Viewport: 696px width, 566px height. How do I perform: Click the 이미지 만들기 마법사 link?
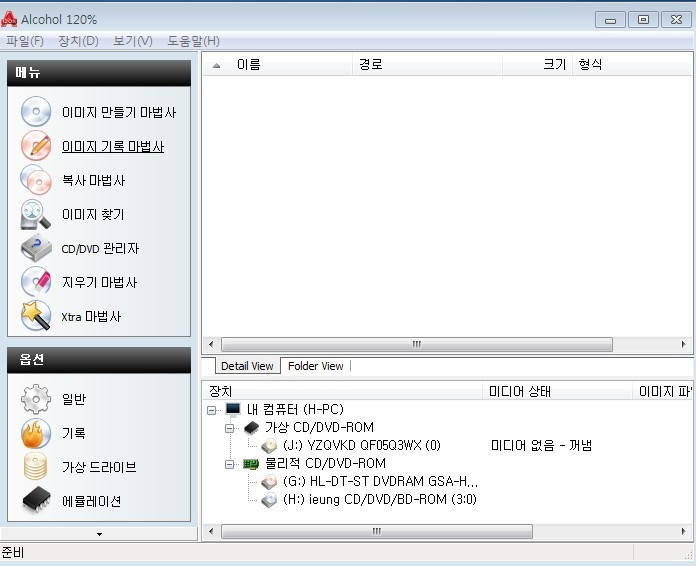pyautogui.click(x=119, y=112)
